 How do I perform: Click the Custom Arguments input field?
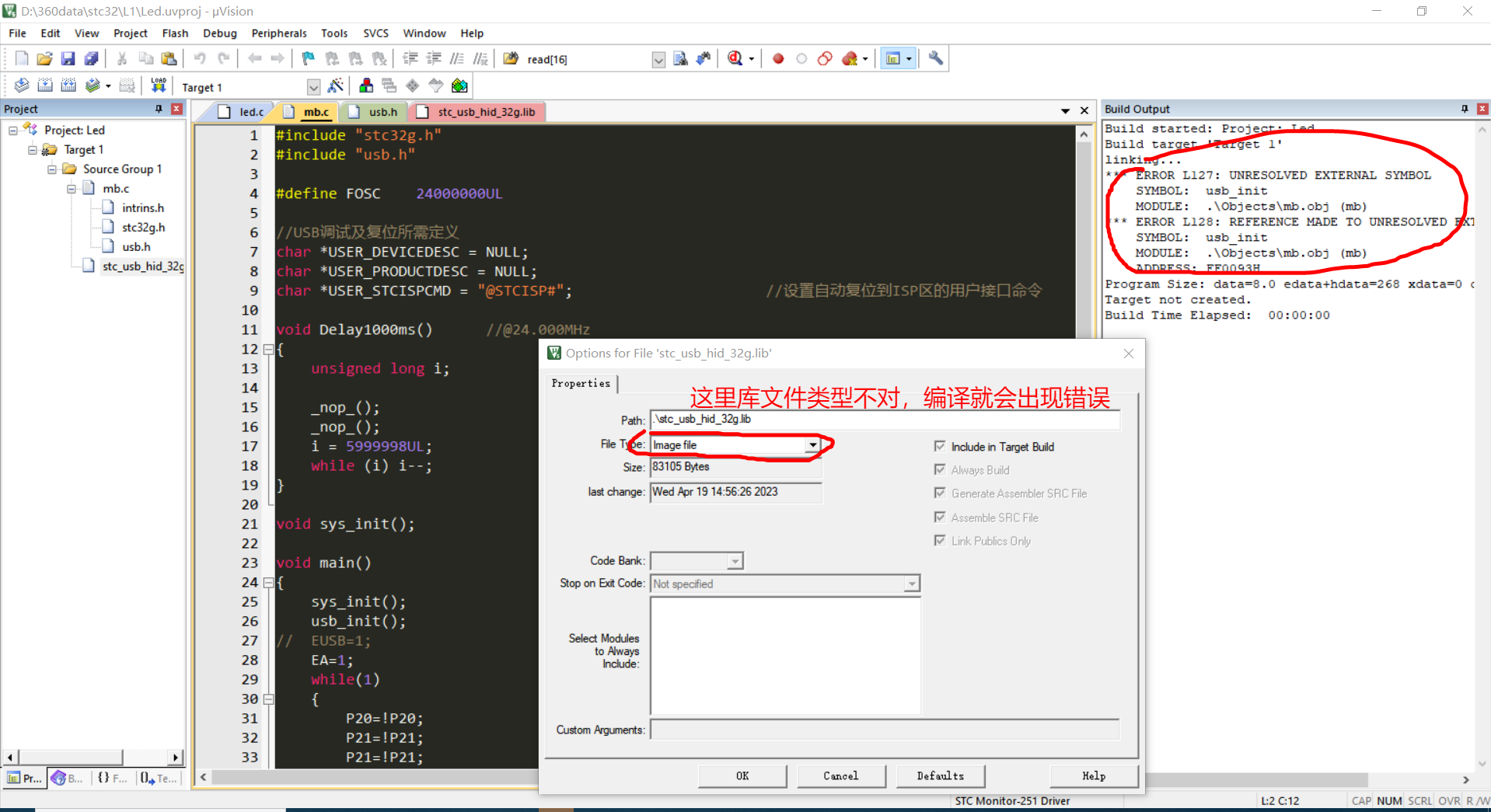pos(885,730)
